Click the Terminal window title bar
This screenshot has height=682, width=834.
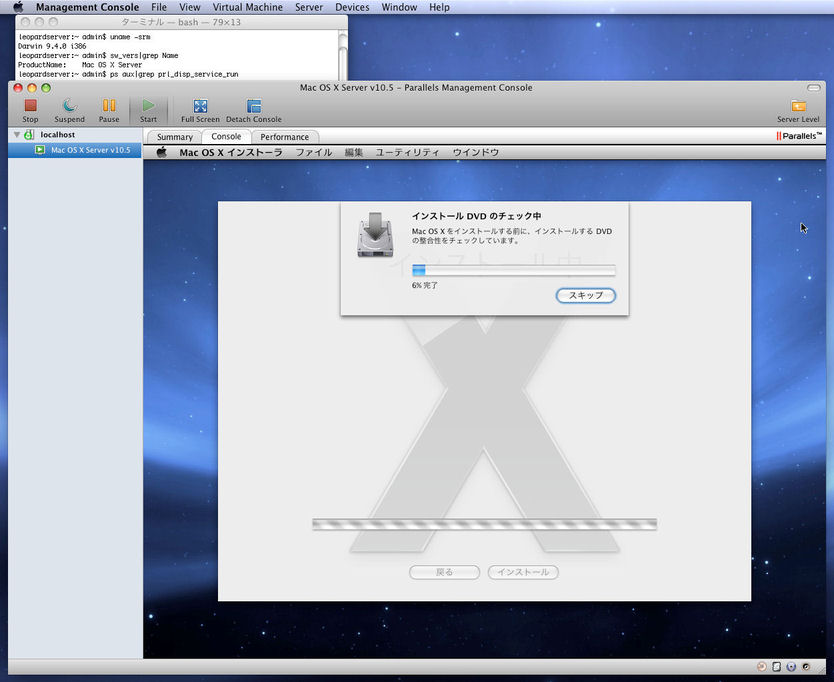click(x=181, y=22)
